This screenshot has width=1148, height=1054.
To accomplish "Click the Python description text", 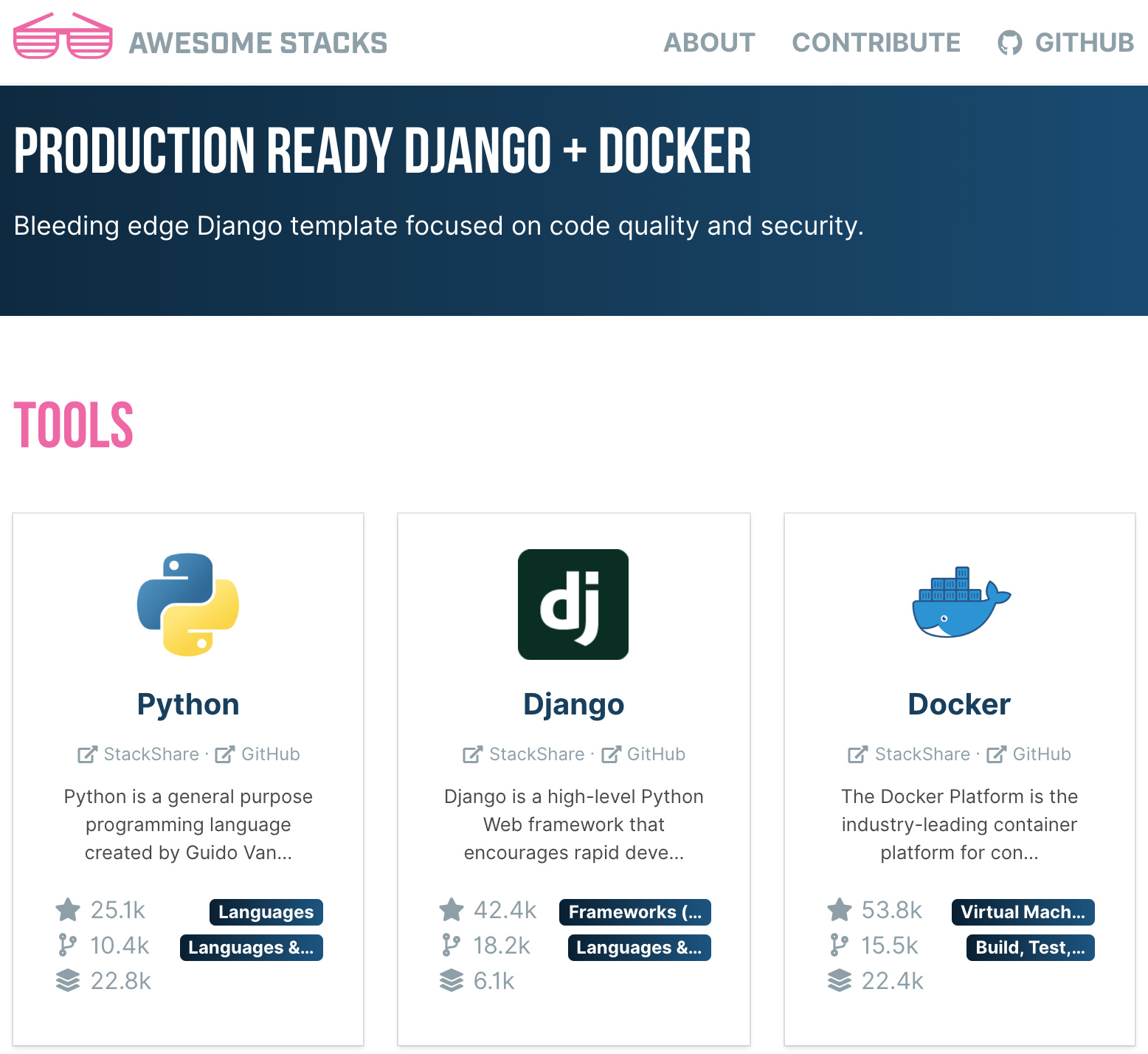I will (x=188, y=824).
